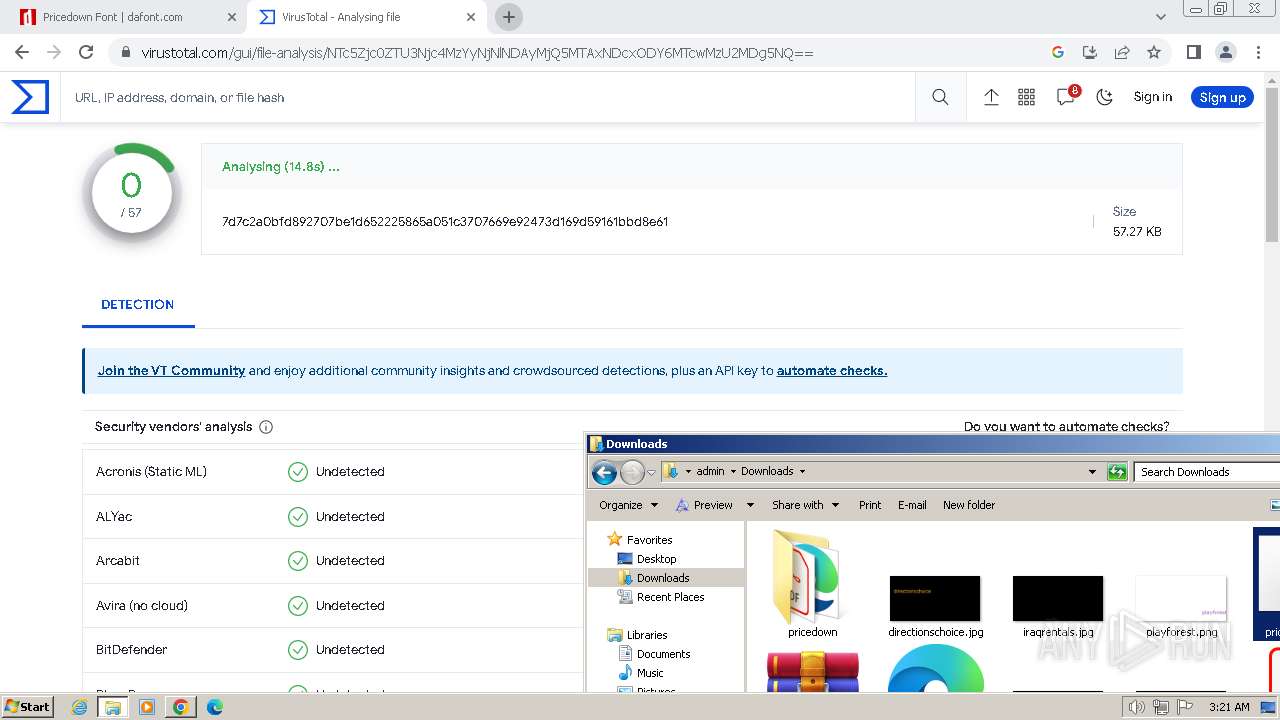The width and height of the screenshot is (1280, 720).
Task: Click the 57.27 KB size value
Action: (1137, 231)
